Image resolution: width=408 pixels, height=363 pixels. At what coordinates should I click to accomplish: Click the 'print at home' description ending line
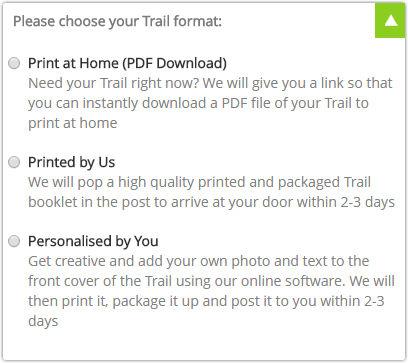[x=73, y=123]
